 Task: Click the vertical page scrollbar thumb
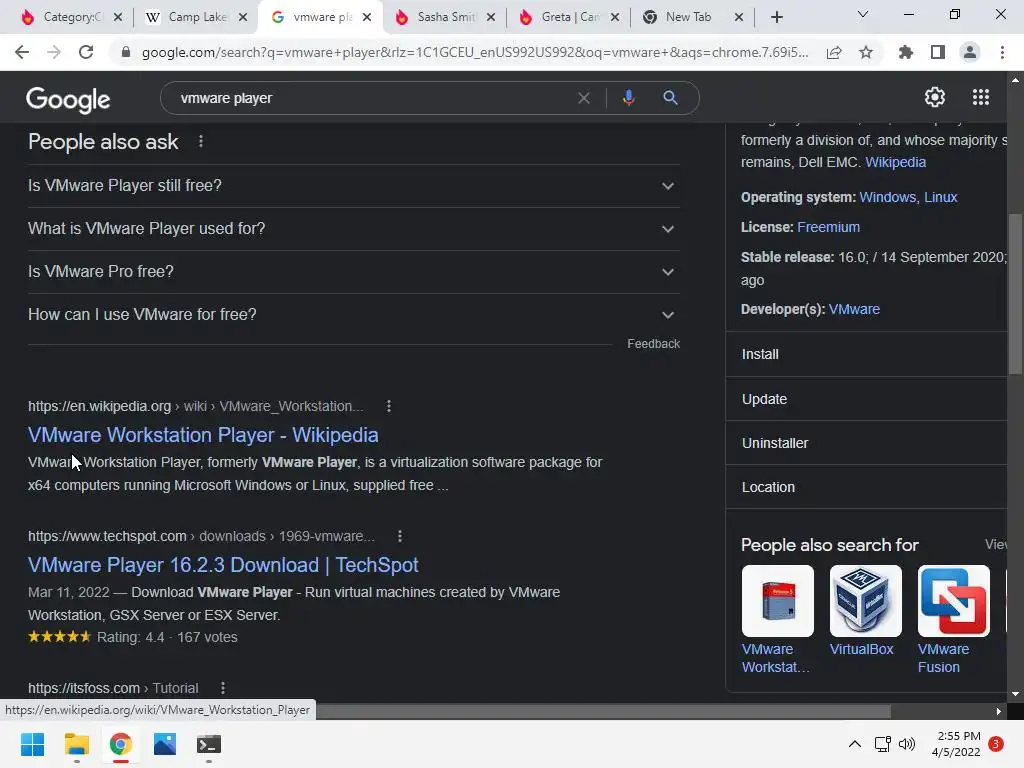point(1015,294)
